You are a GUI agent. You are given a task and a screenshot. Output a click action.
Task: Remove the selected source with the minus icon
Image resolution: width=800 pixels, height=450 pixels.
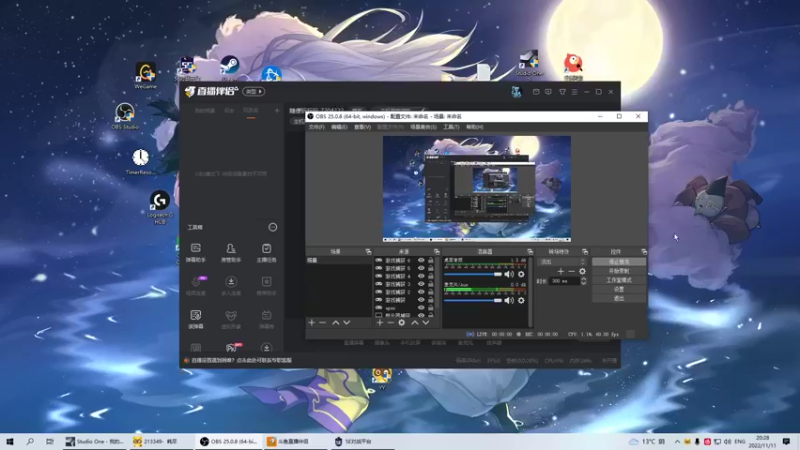coord(390,322)
